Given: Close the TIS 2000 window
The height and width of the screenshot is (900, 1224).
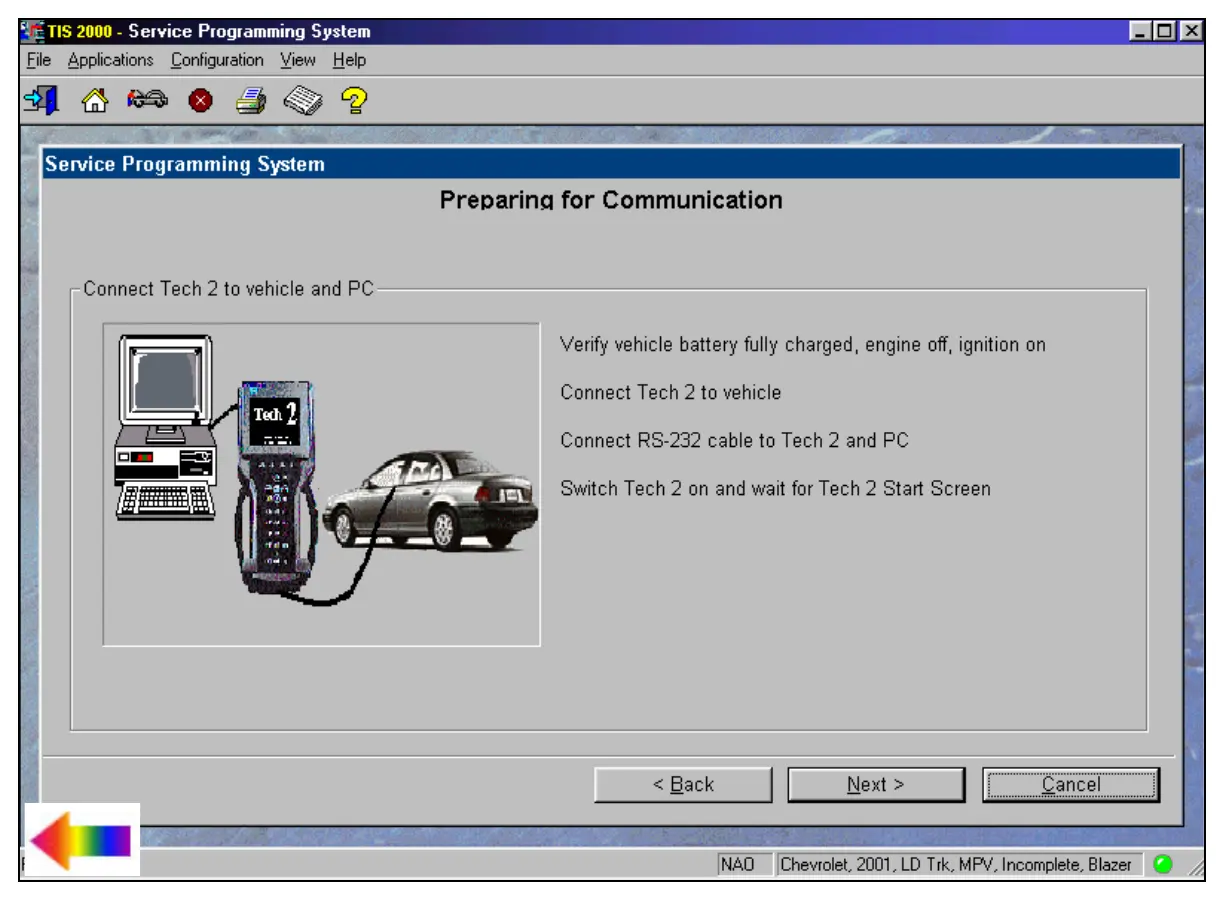Looking at the screenshot, I should point(1190,32).
